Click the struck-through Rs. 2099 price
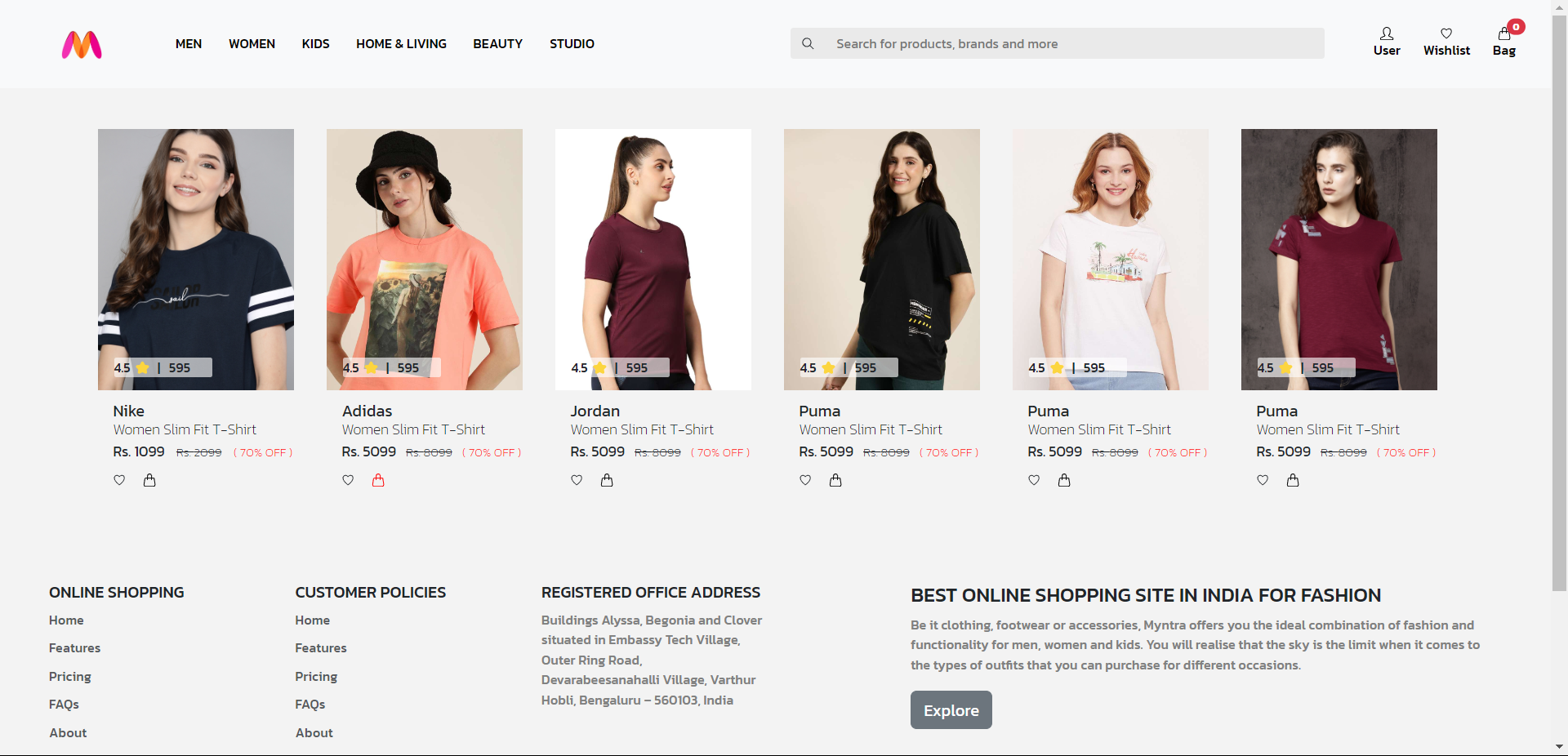The height and width of the screenshot is (756, 1568). [x=199, y=452]
